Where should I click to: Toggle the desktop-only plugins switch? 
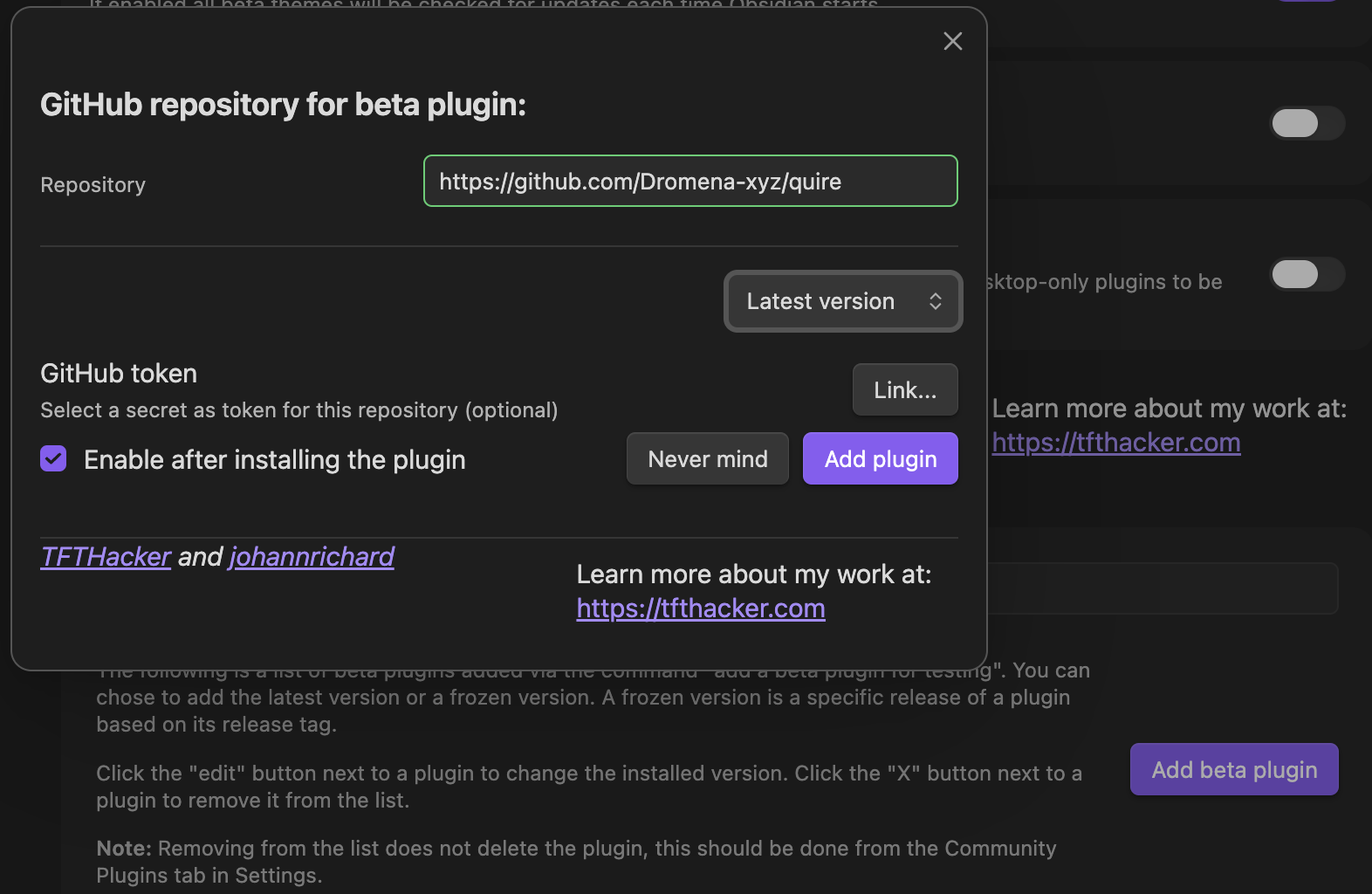click(1307, 274)
